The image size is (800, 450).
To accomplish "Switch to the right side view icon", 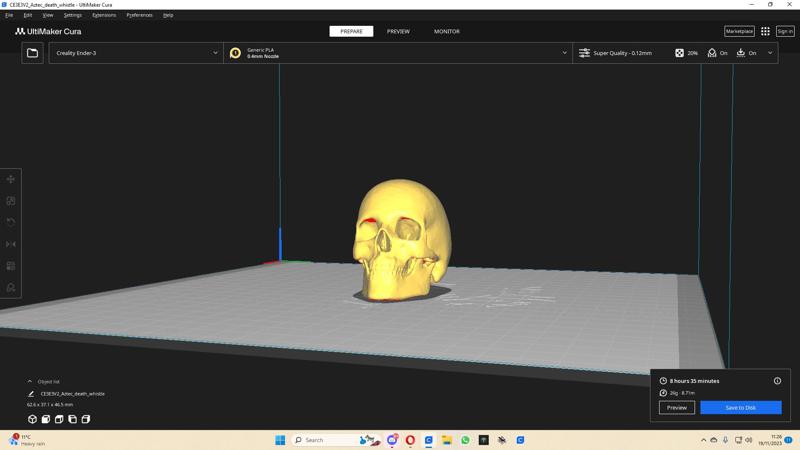I will pyautogui.click(x=86, y=419).
